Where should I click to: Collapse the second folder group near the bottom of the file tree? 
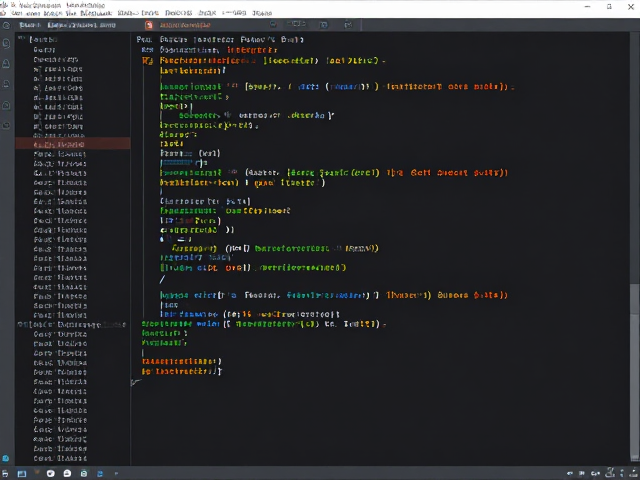pyautogui.click(x=20, y=324)
